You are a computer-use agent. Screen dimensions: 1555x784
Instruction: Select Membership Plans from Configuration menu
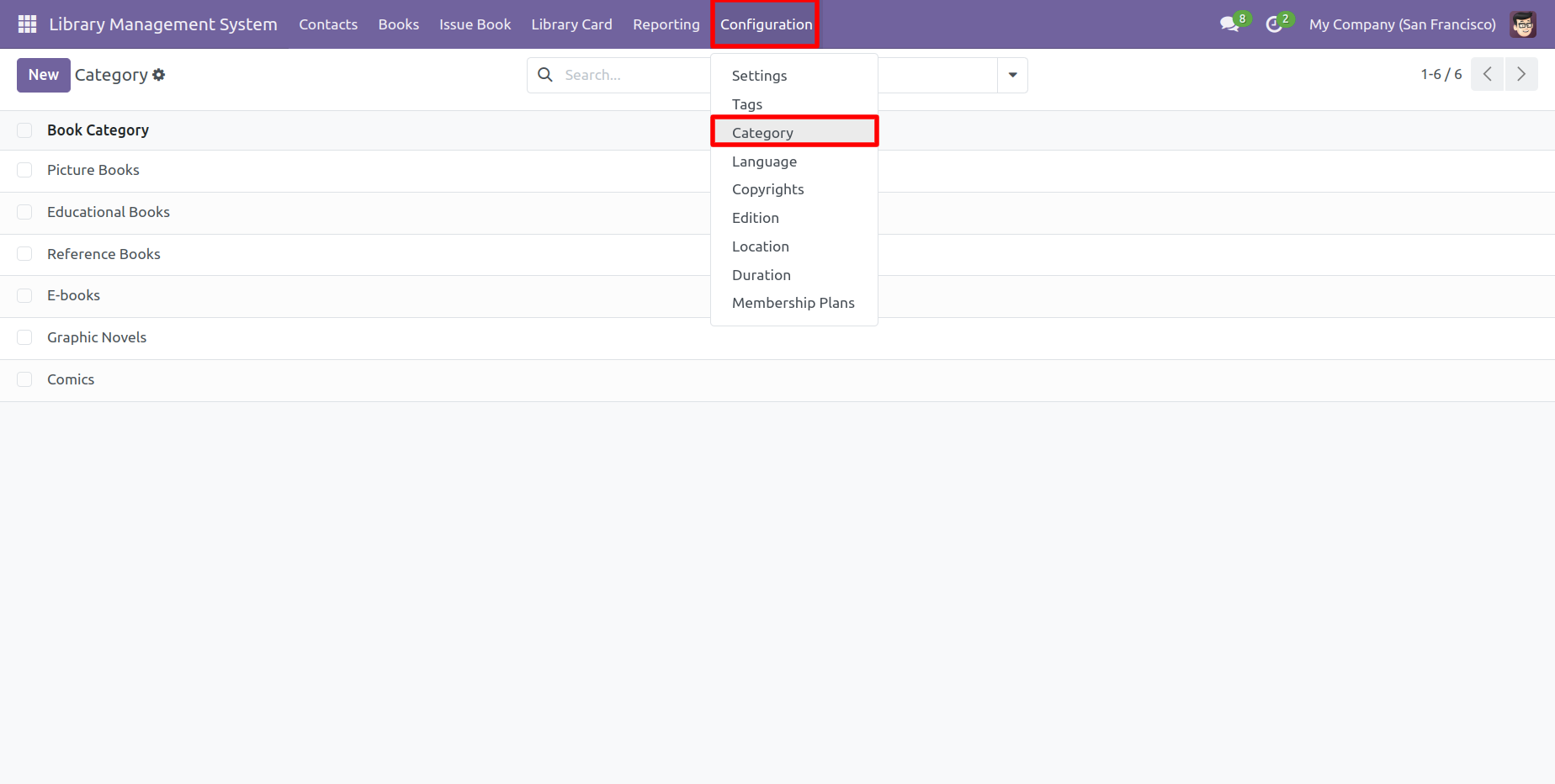coord(793,303)
